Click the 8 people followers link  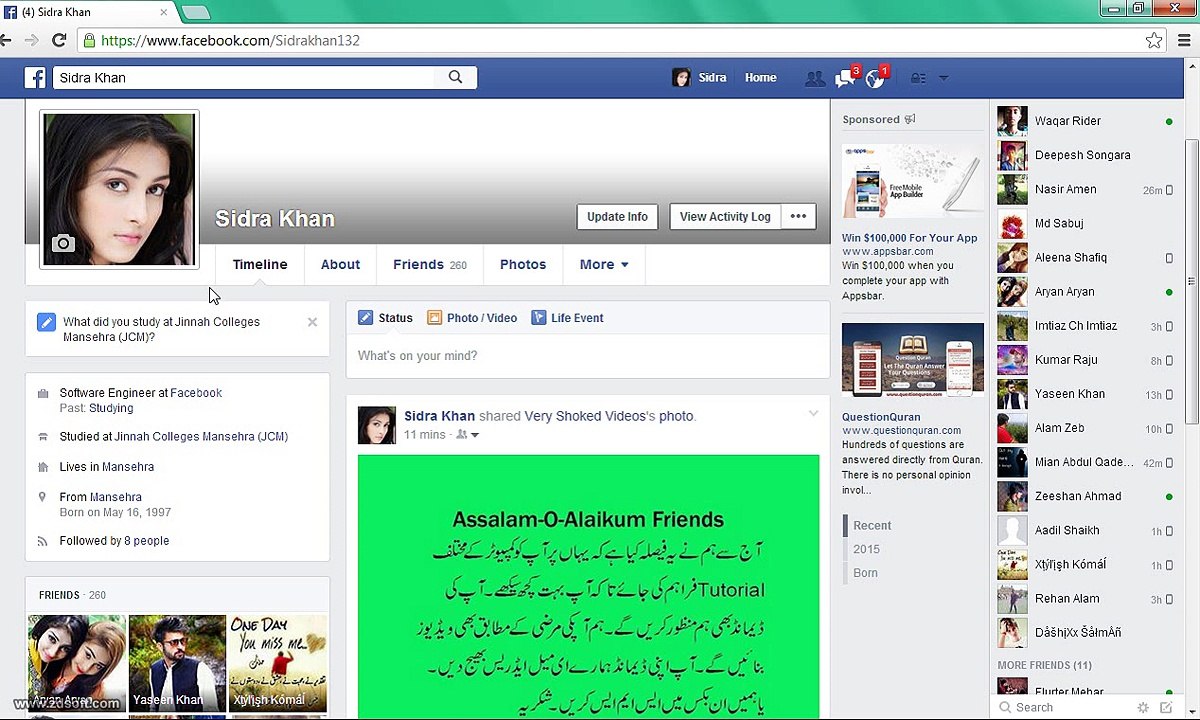click(146, 541)
